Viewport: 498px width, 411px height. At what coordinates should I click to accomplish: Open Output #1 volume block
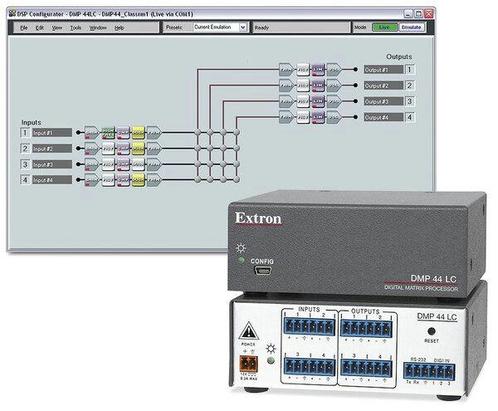[x=334, y=69]
